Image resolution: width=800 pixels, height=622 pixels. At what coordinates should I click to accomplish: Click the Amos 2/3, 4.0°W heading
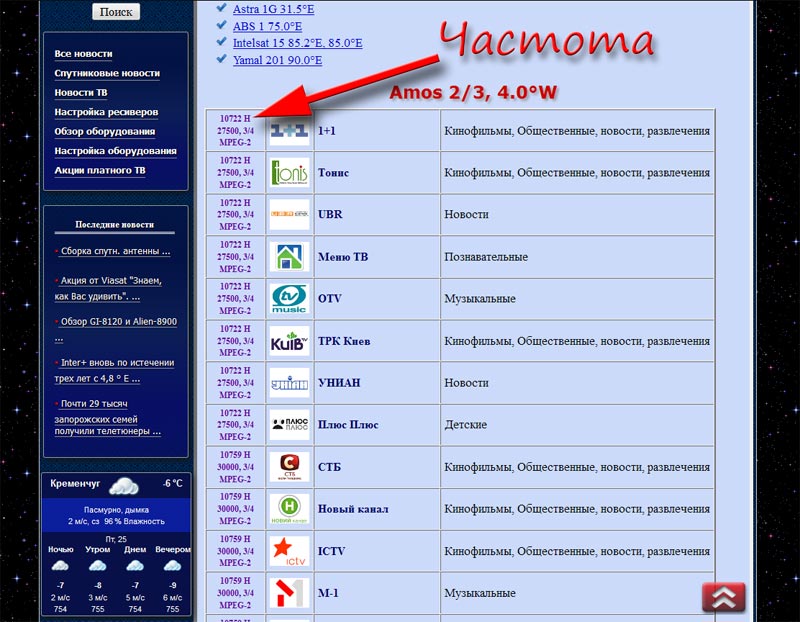point(473,93)
